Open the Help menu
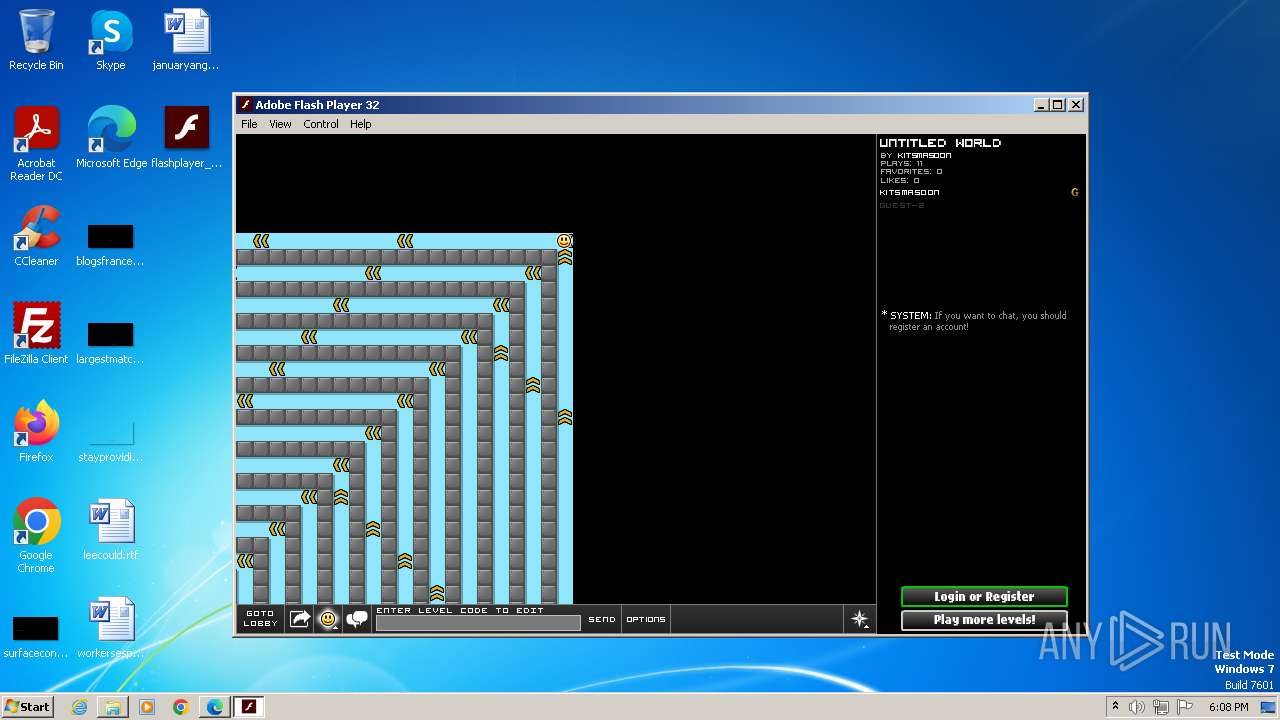 click(x=361, y=124)
